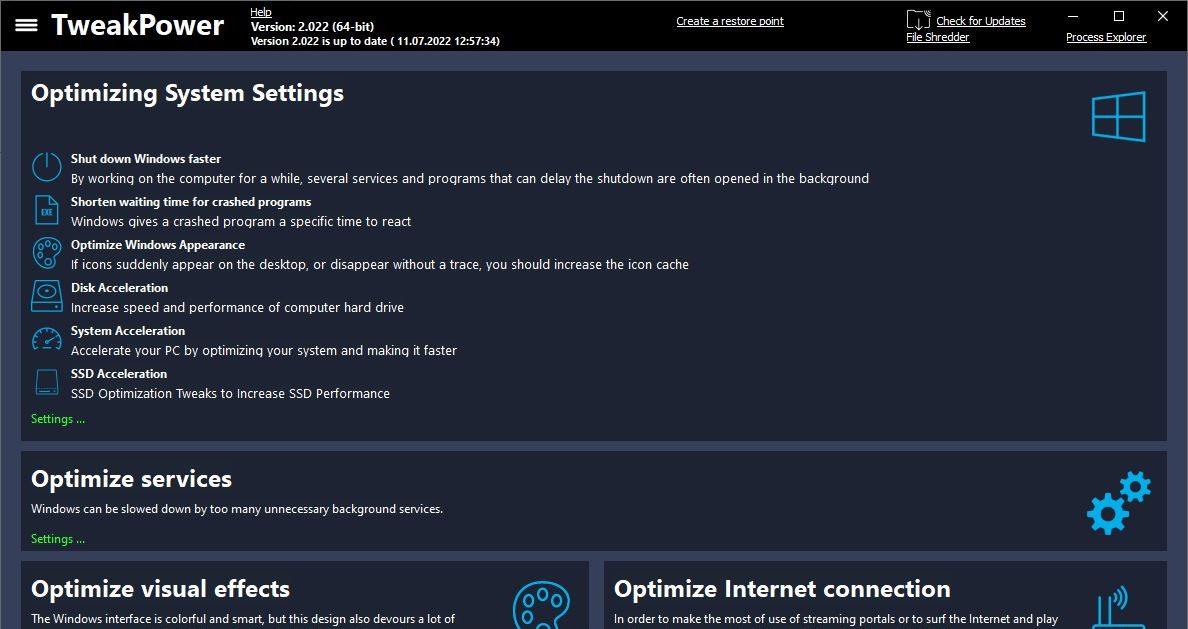Click Check for Updates link
The height and width of the screenshot is (629, 1188).
980,21
